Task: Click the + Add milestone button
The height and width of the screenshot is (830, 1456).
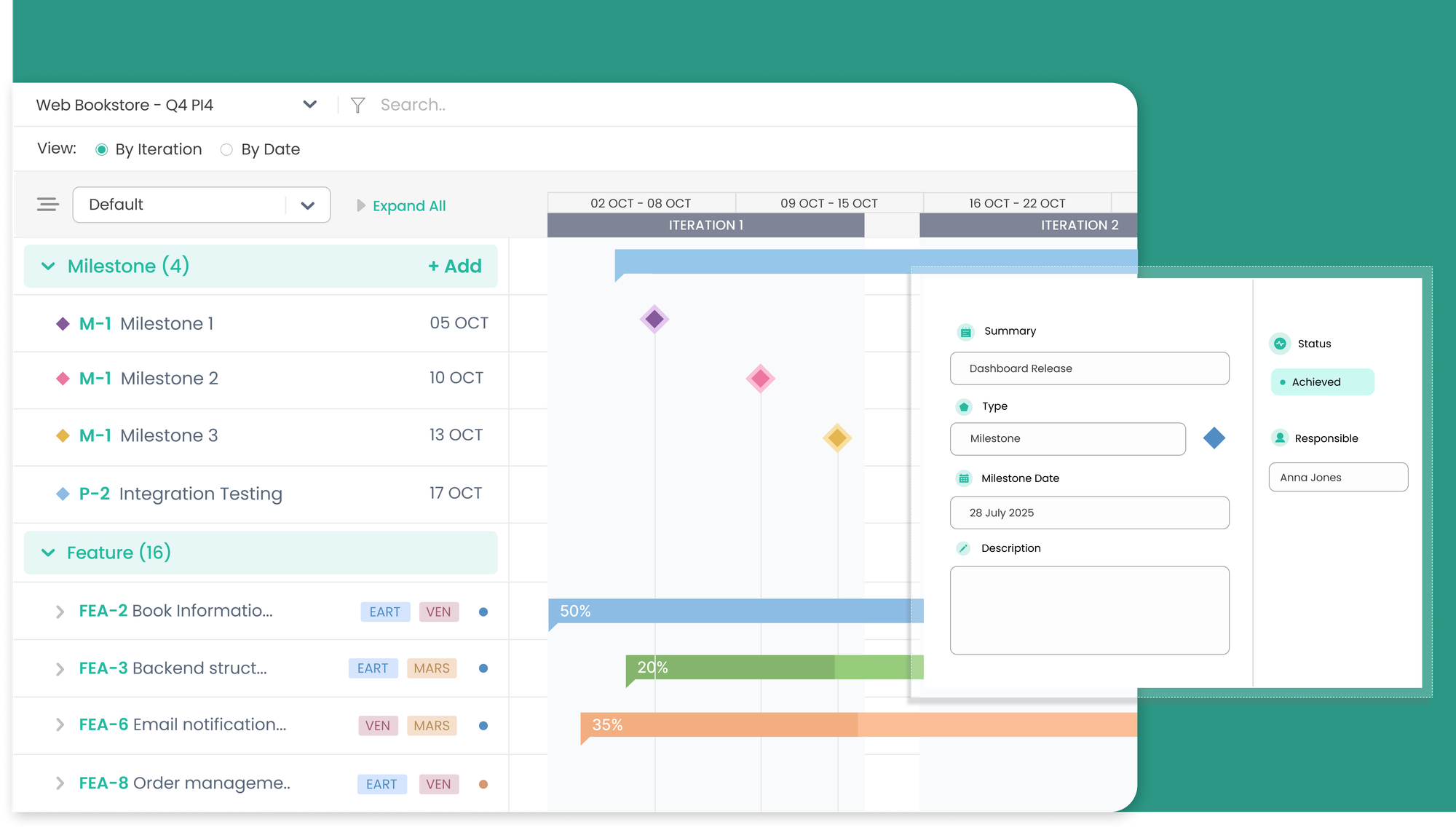Action: point(455,266)
